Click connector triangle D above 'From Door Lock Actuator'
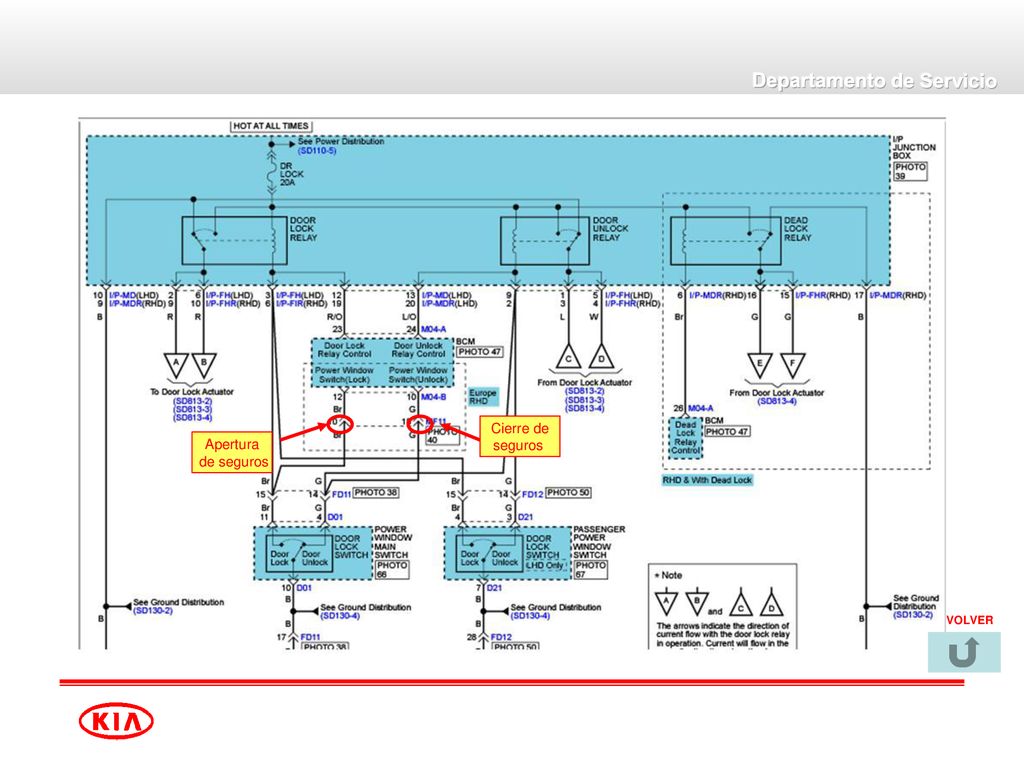1024x768 pixels. [x=601, y=357]
